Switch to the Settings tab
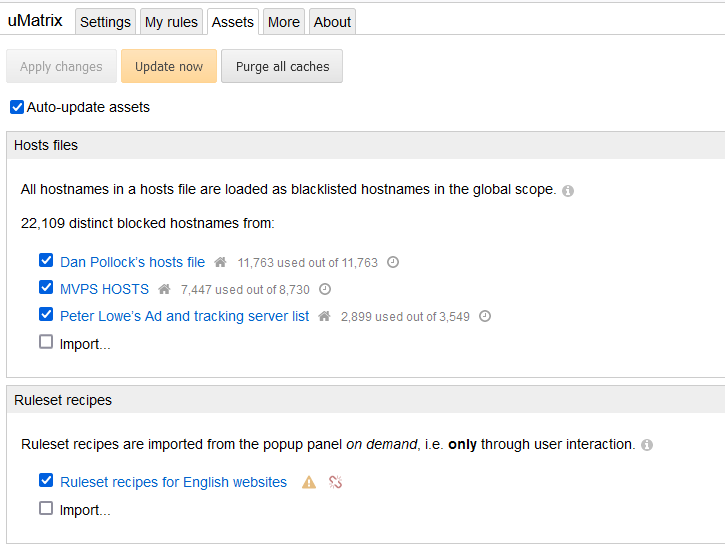Image resolution: width=725 pixels, height=556 pixels. point(105,22)
